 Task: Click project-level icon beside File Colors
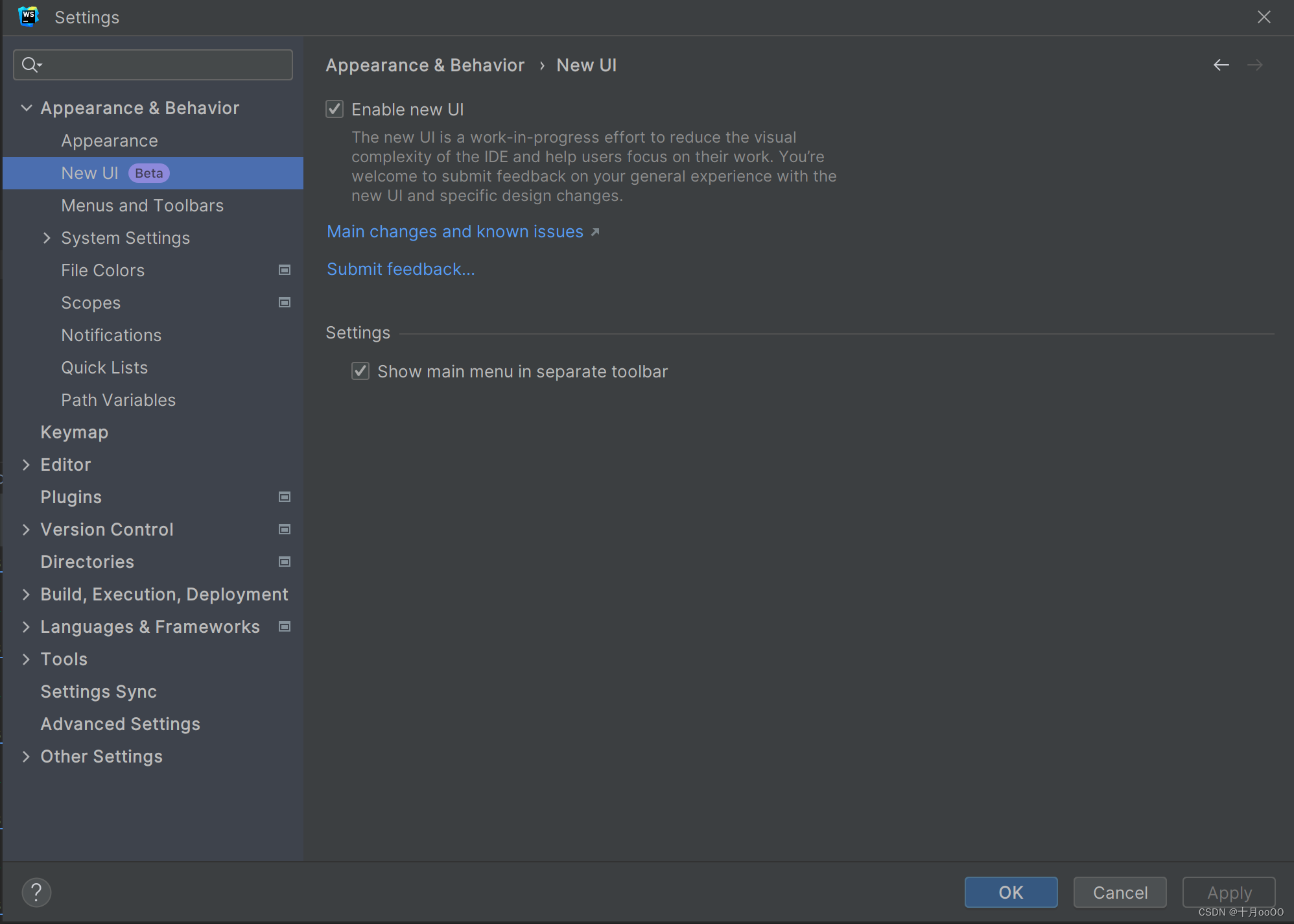pyautogui.click(x=284, y=270)
